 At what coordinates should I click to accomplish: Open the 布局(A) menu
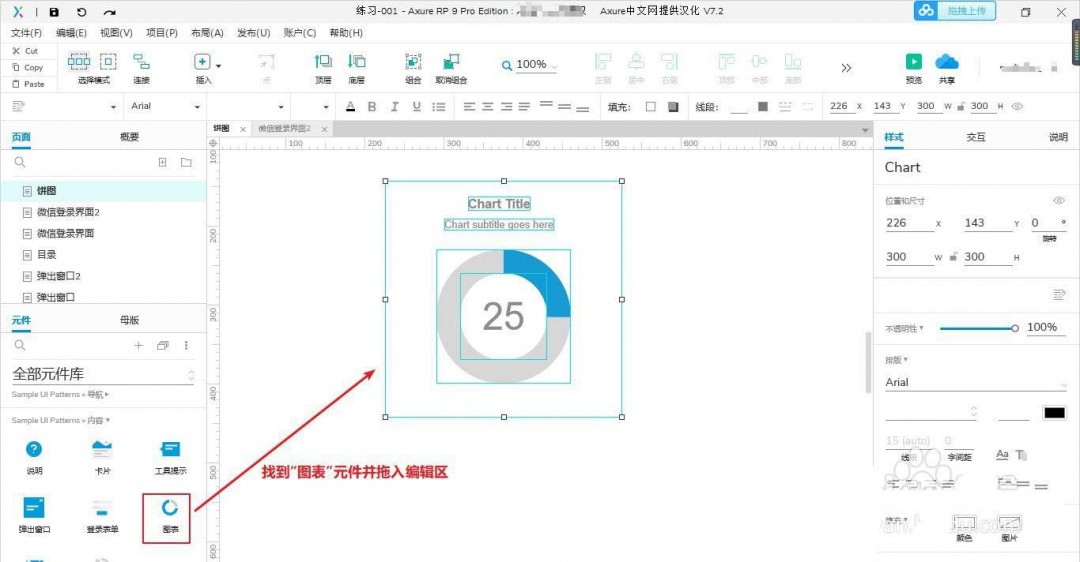207,33
